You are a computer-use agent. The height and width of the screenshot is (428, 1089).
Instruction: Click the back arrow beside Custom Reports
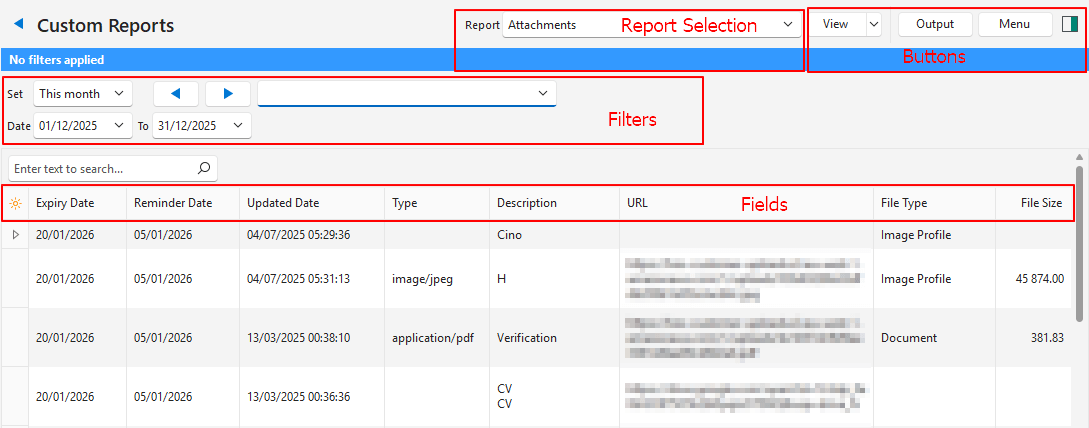click(x=18, y=25)
